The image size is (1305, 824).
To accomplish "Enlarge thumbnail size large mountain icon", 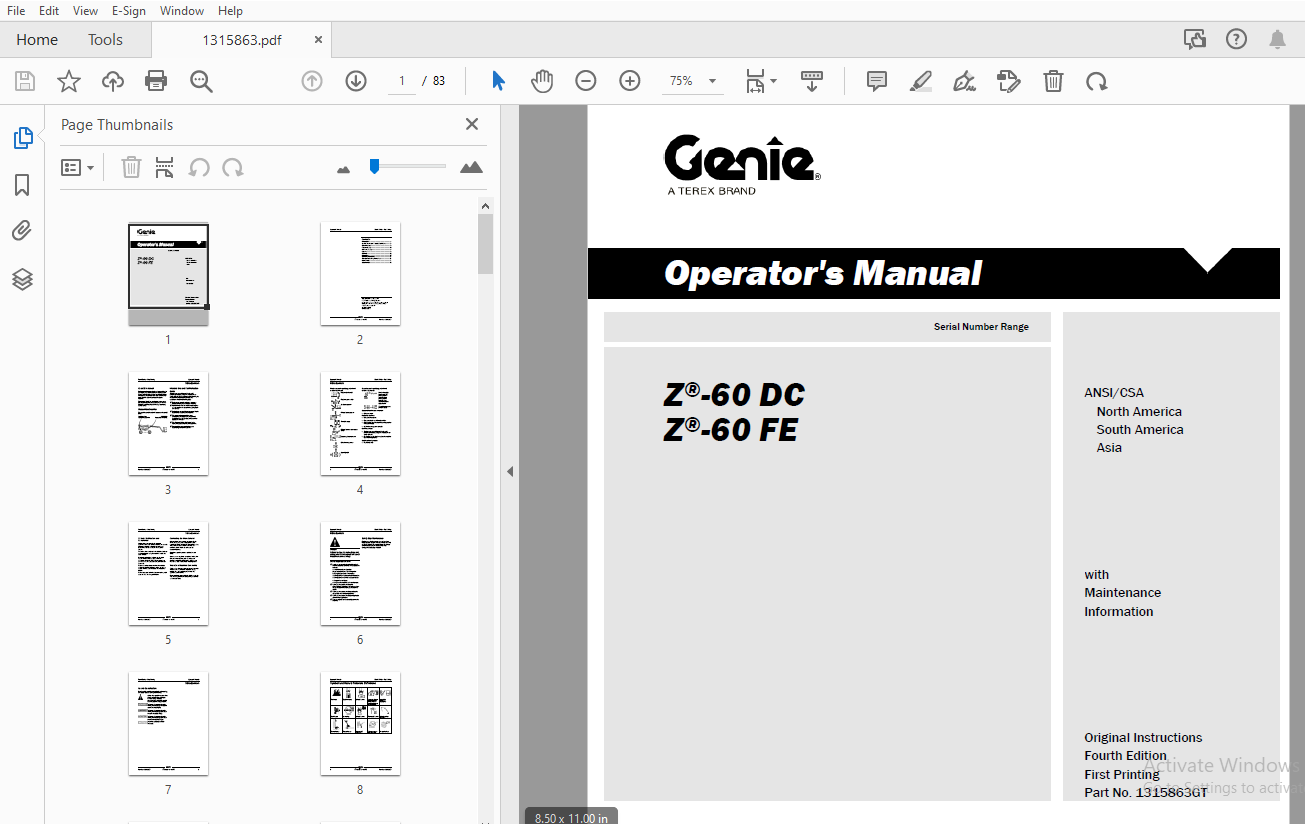I will pyautogui.click(x=471, y=167).
